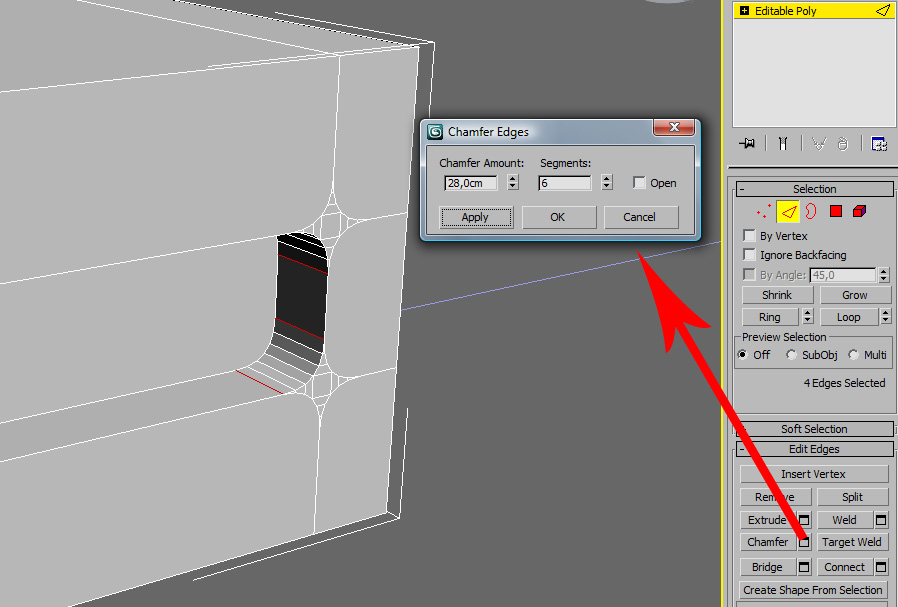Adjust Ring spinner arrows
Screen dimensions: 898x607
[808, 317]
